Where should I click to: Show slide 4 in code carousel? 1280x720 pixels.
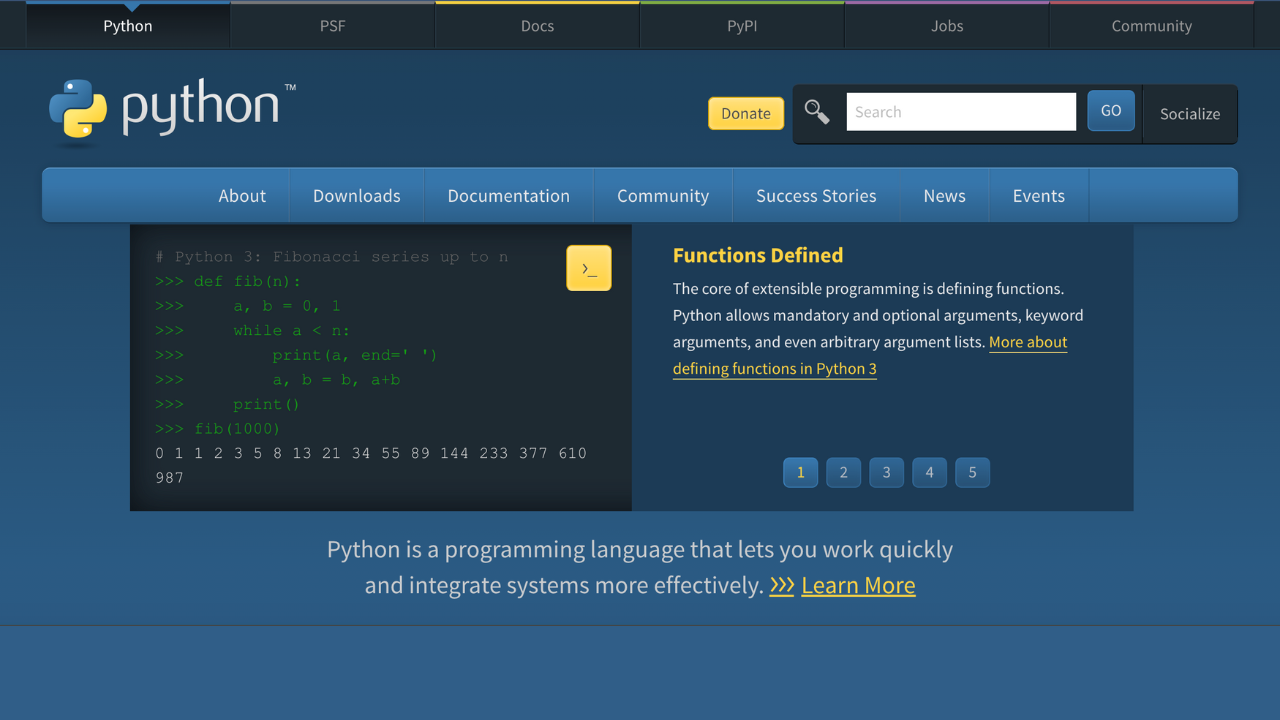(x=929, y=473)
